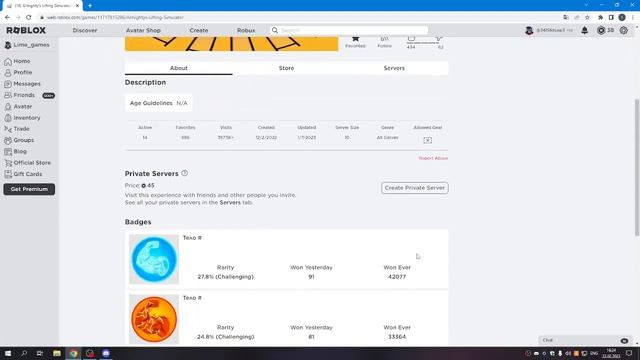Open the Robux balance icon
The width and height of the screenshot is (640, 360).
point(601,30)
